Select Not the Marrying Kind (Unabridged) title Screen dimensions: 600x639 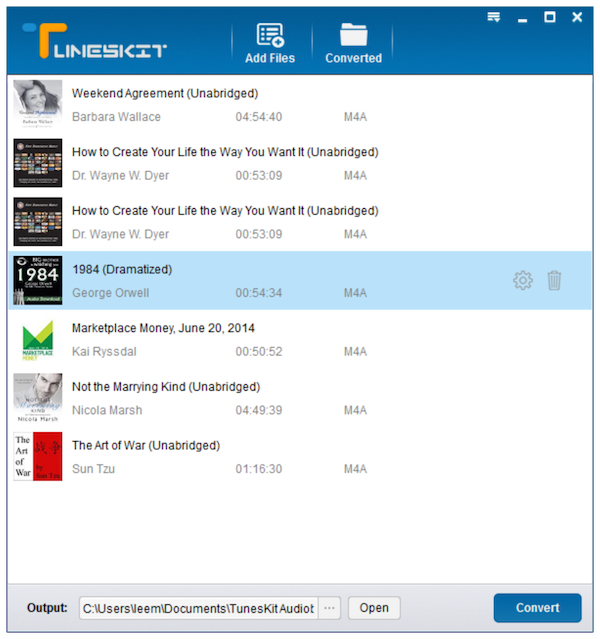[x=165, y=387]
